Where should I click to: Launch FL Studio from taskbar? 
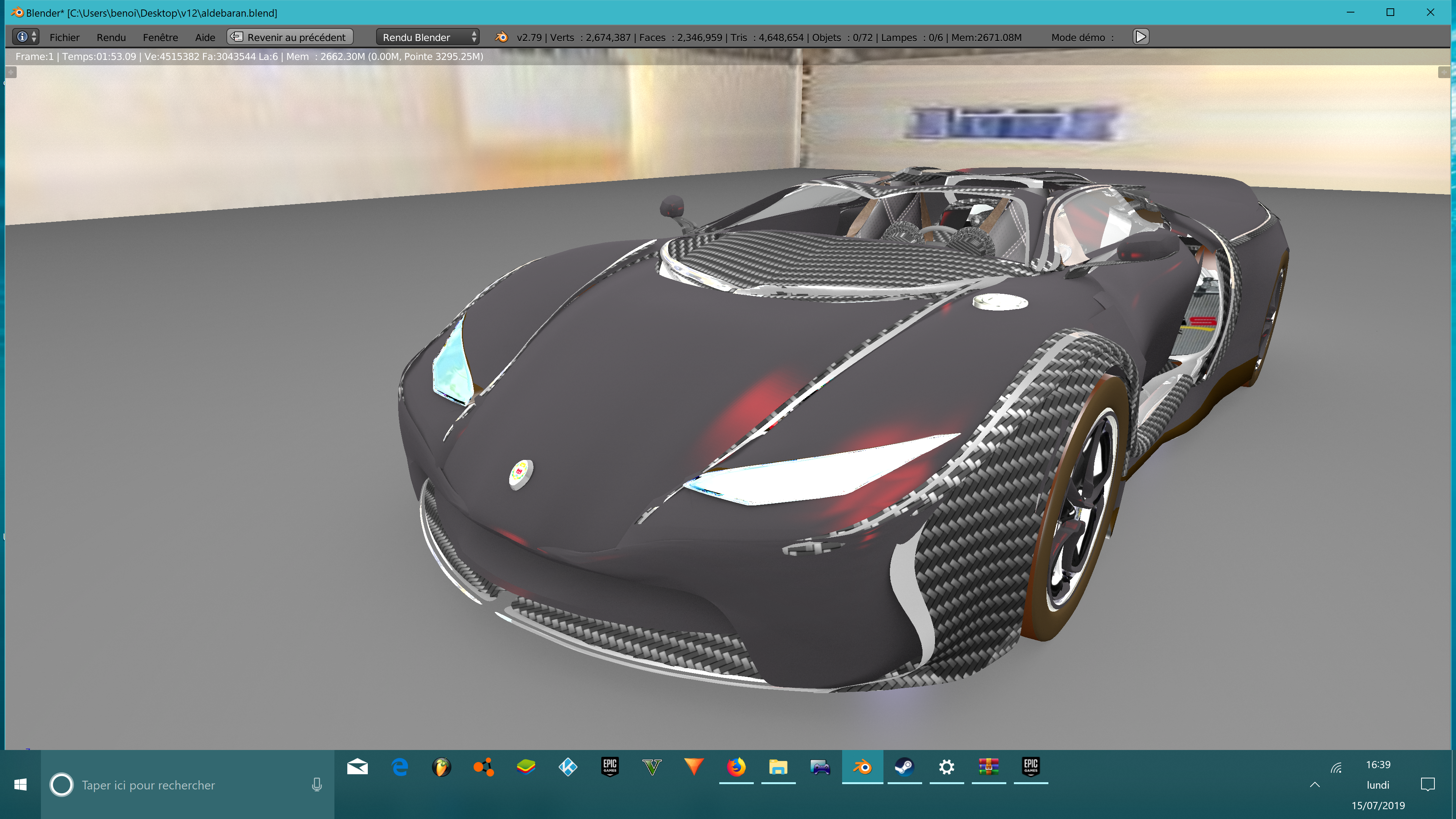pos(441,767)
